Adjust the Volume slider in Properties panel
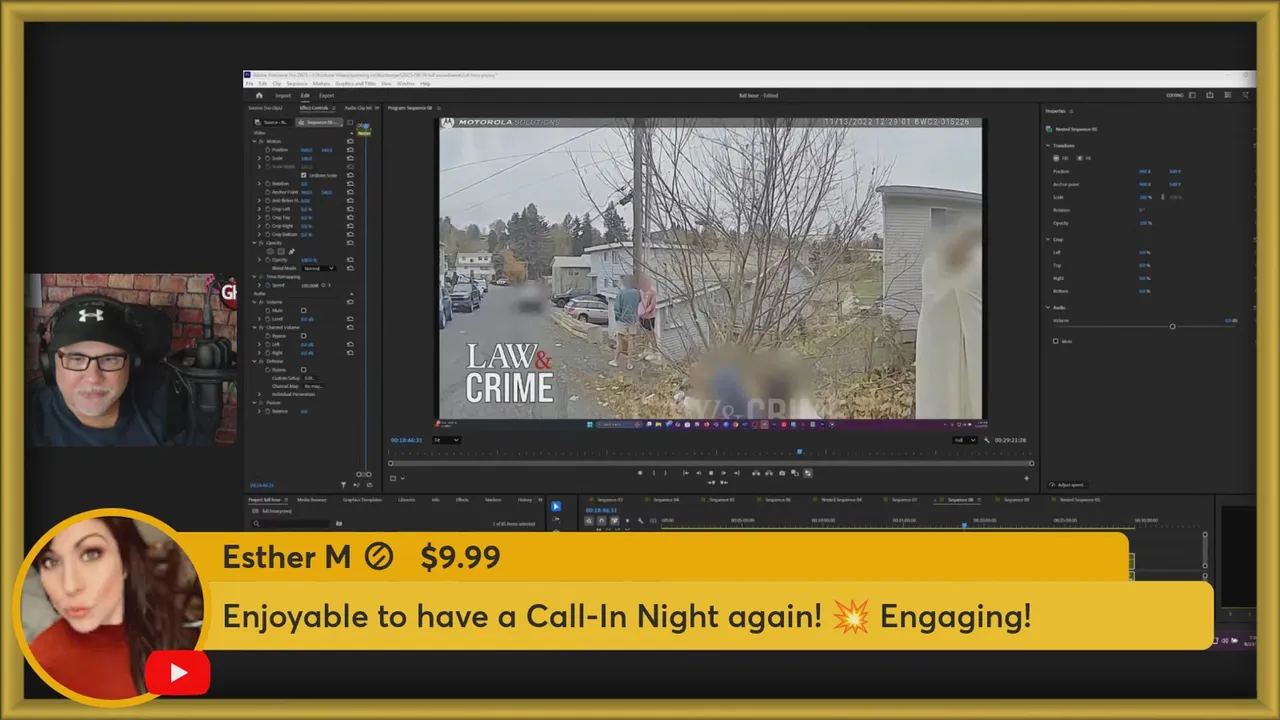 [1172, 326]
